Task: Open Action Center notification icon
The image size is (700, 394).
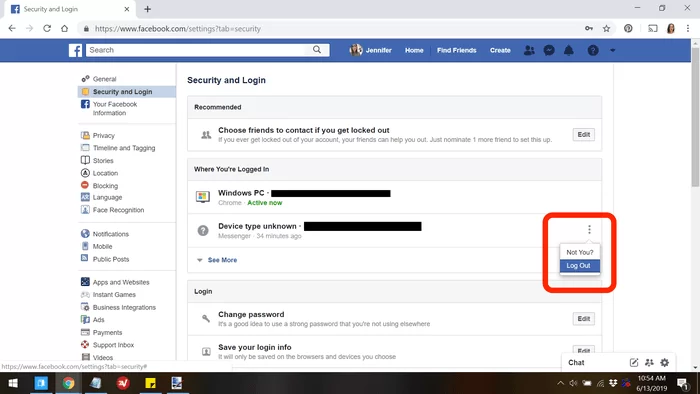Action: (x=682, y=383)
